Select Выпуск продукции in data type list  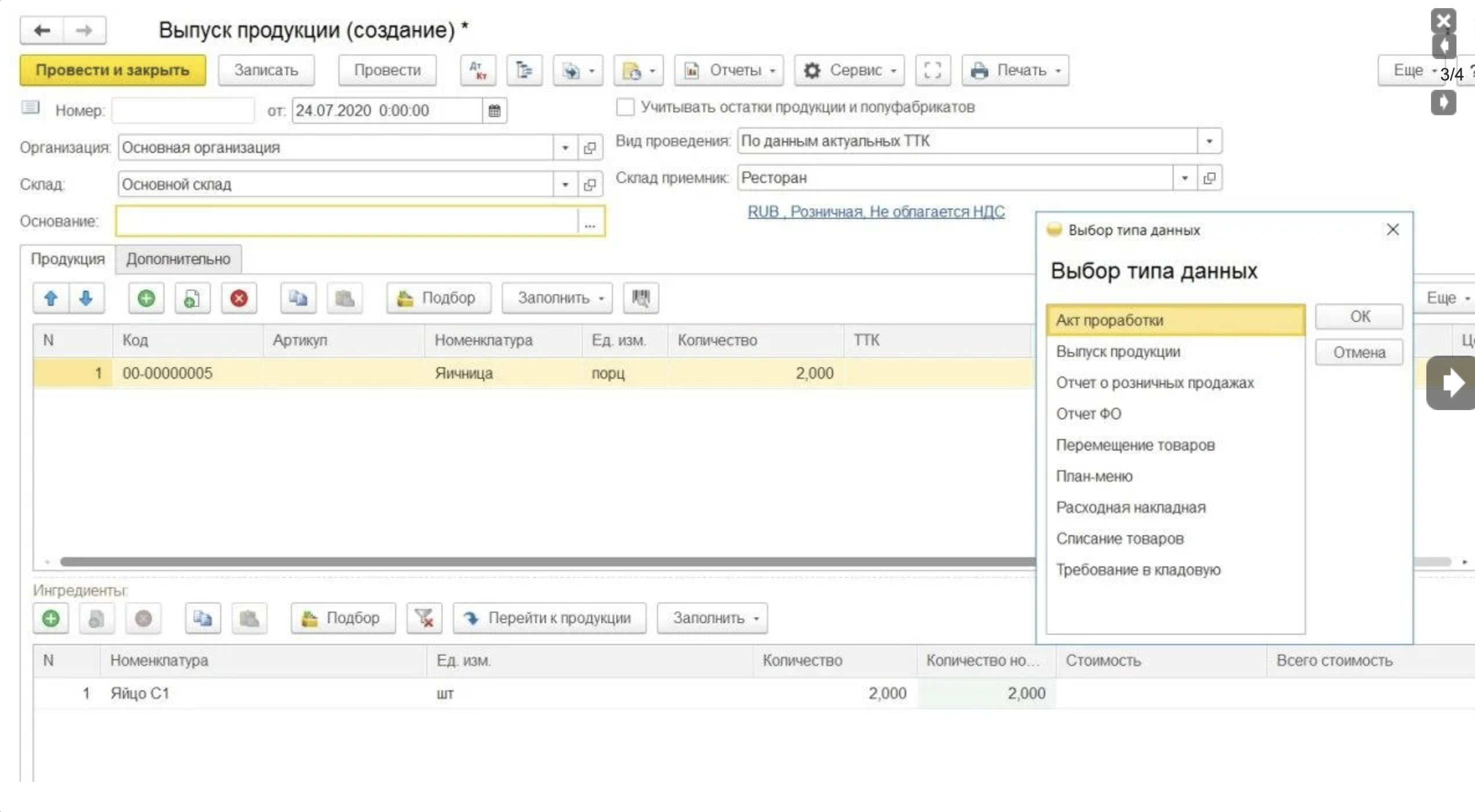[x=1118, y=352]
